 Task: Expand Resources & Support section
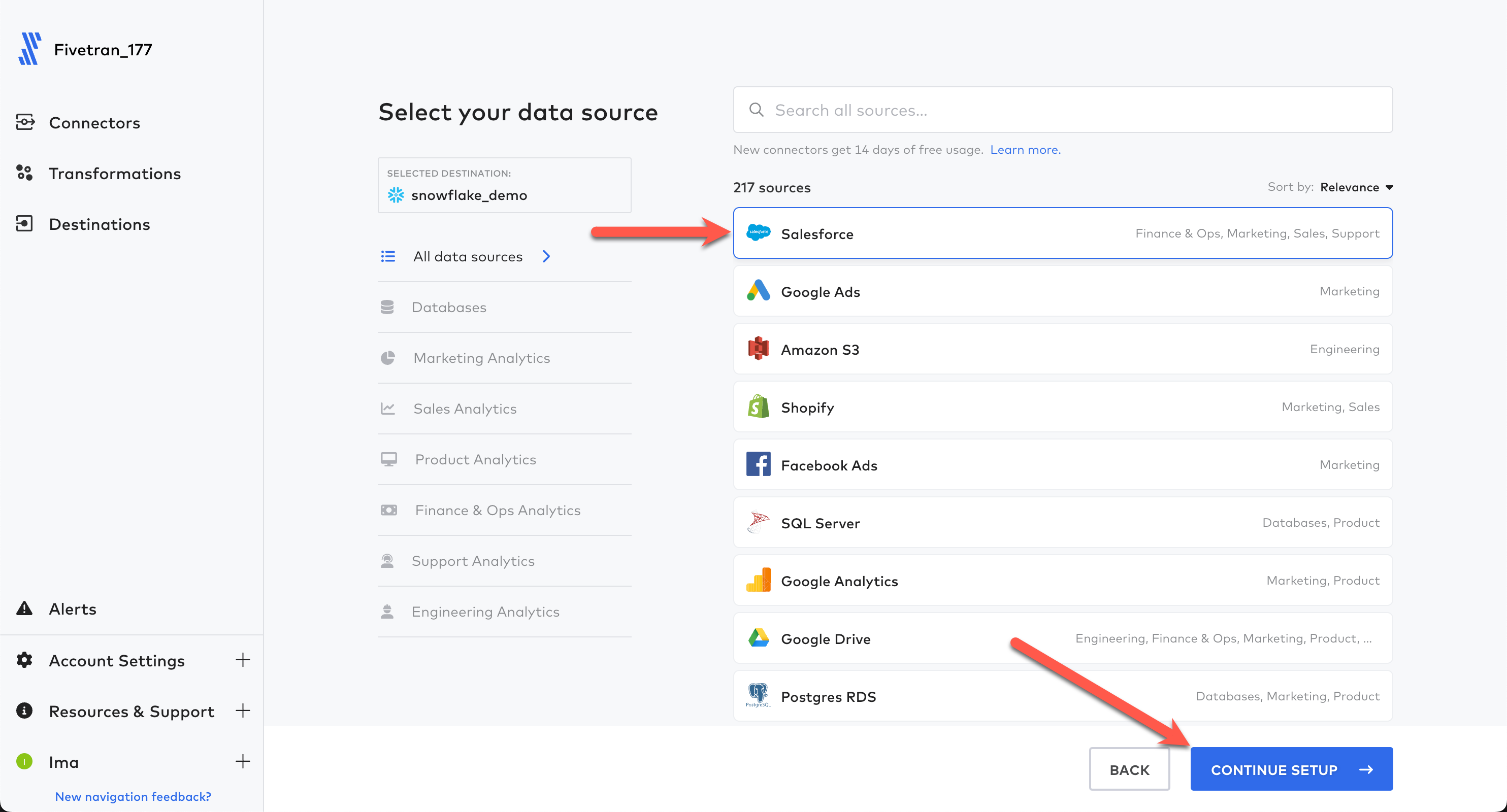click(243, 711)
